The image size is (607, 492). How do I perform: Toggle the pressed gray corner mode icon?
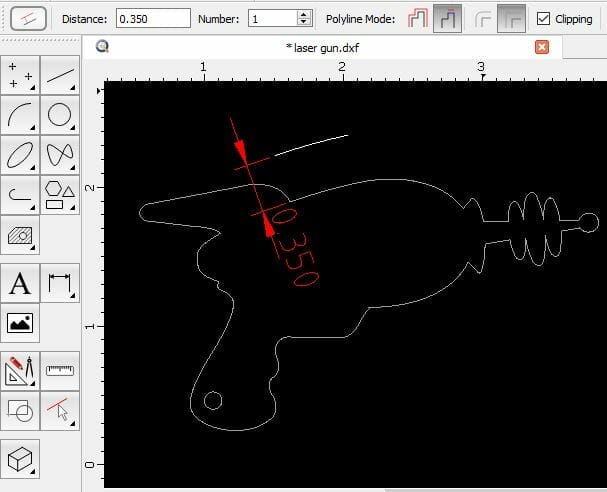click(x=511, y=19)
